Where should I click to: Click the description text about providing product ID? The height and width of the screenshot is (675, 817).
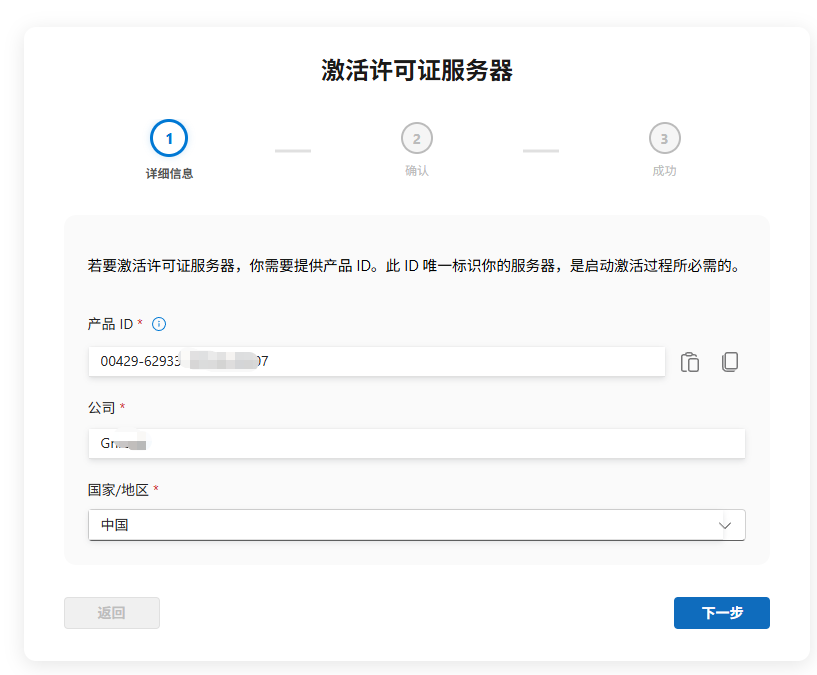tap(414, 266)
